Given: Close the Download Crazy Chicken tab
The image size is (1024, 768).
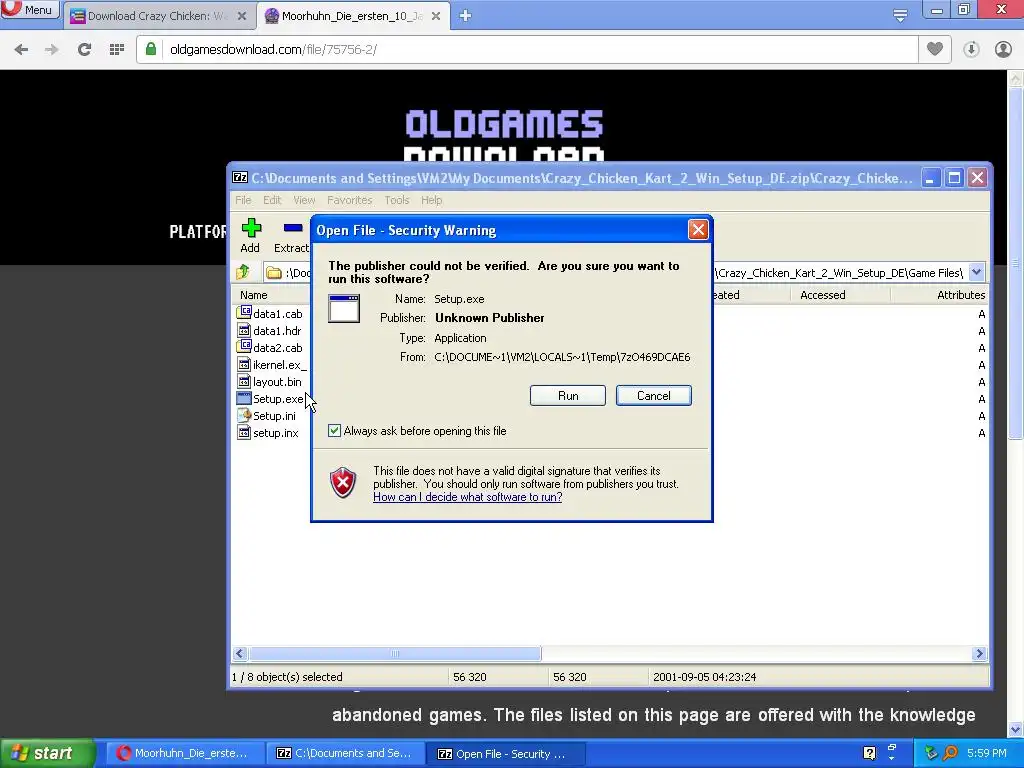Looking at the screenshot, I should 242,16.
